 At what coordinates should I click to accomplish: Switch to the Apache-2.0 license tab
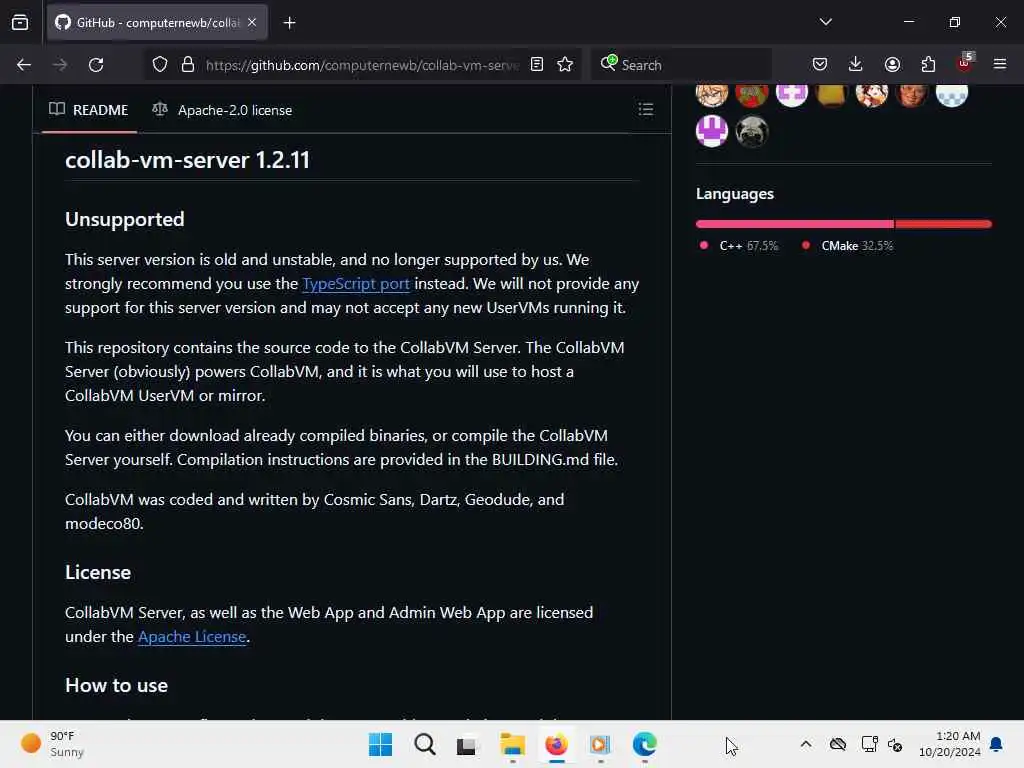point(222,110)
